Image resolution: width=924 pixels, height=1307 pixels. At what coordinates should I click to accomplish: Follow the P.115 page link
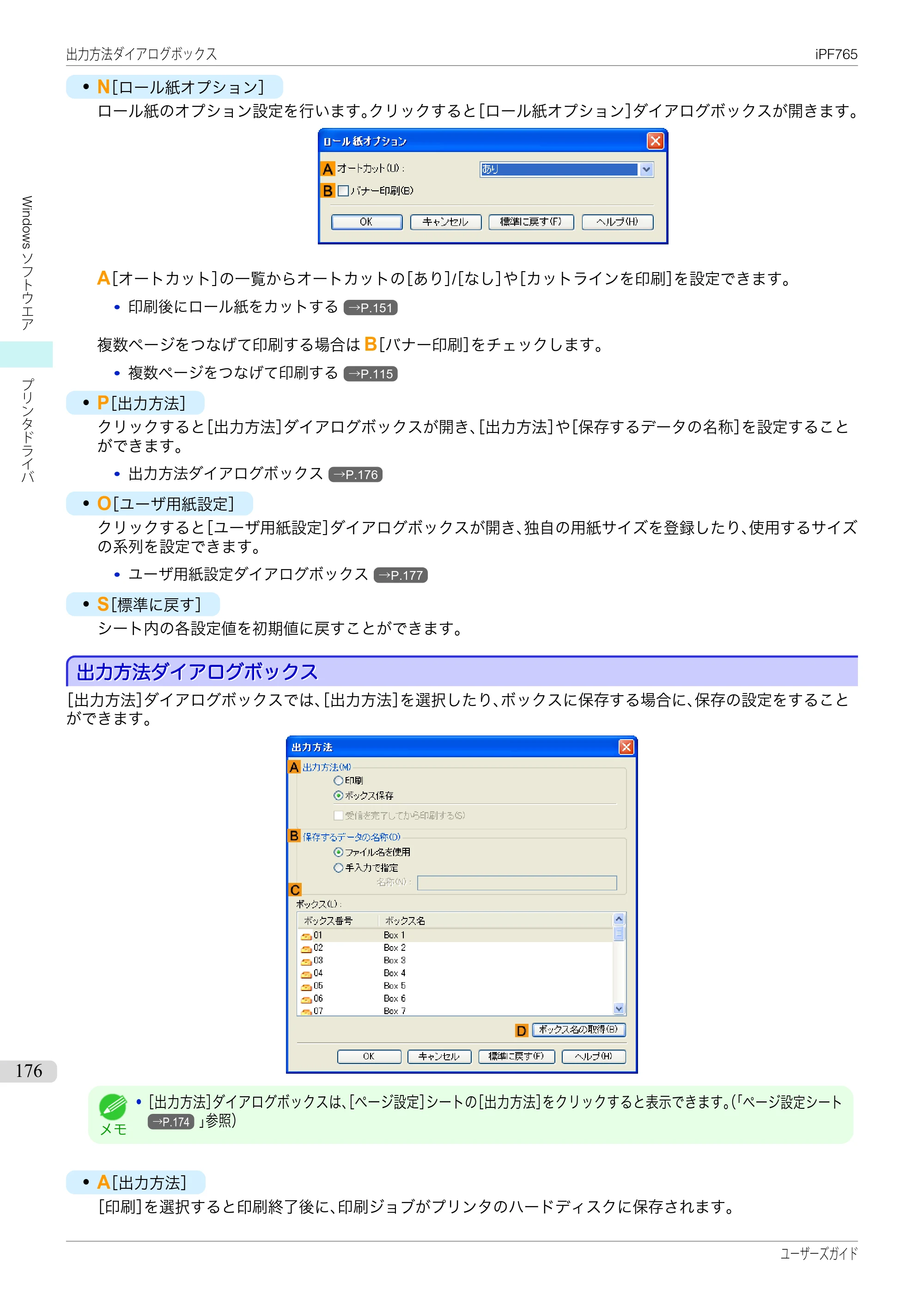(371, 374)
